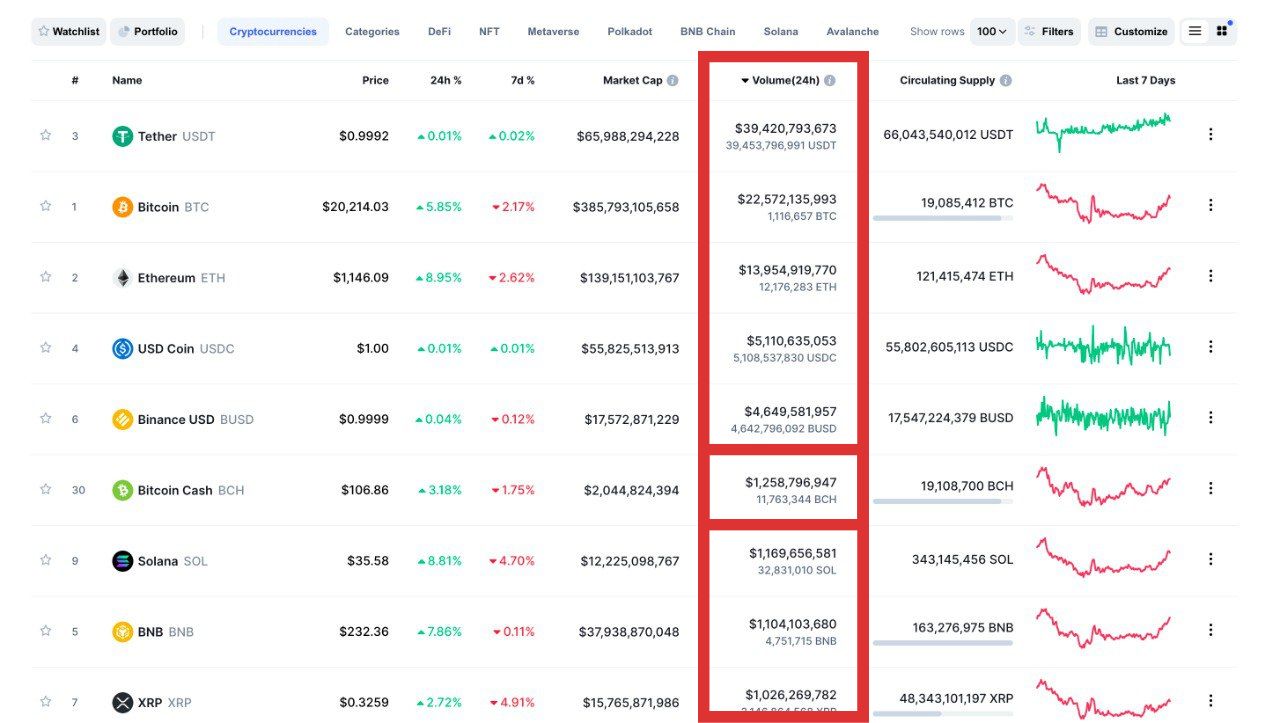Click the Bitcoin Cash logo
The height and width of the screenshot is (723, 1280).
pyautogui.click(x=122, y=490)
